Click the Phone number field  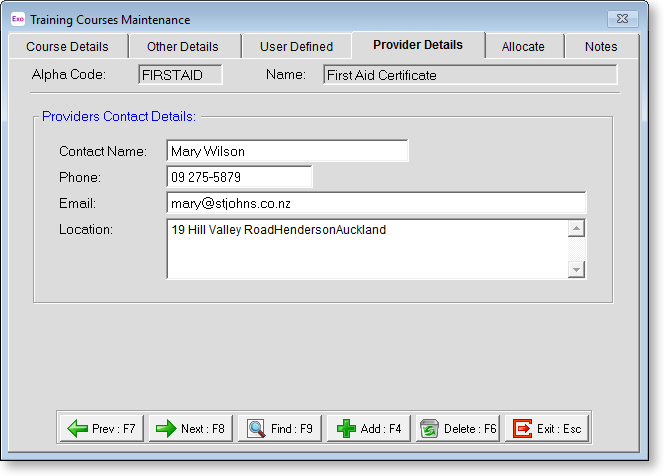[x=239, y=177]
